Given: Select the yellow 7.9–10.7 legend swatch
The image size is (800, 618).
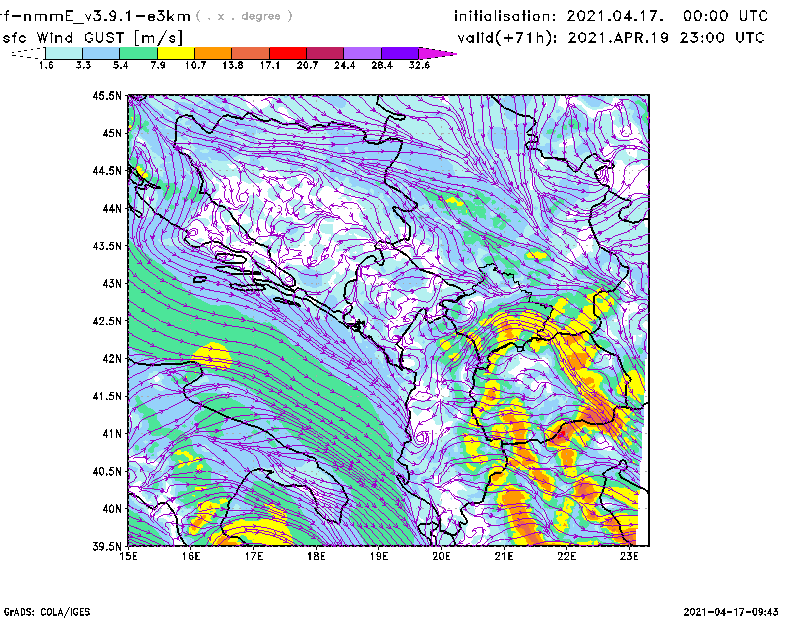Looking at the screenshot, I should tap(176, 53).
